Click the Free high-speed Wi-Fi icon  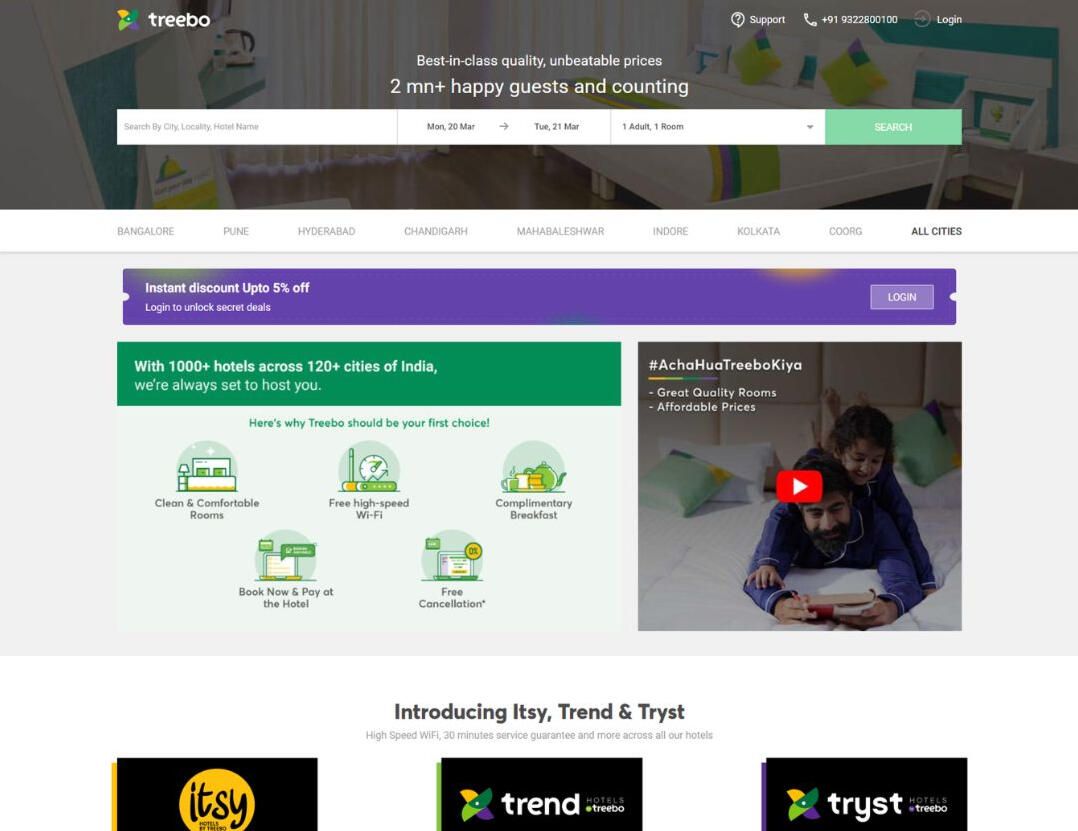(369, 467)
